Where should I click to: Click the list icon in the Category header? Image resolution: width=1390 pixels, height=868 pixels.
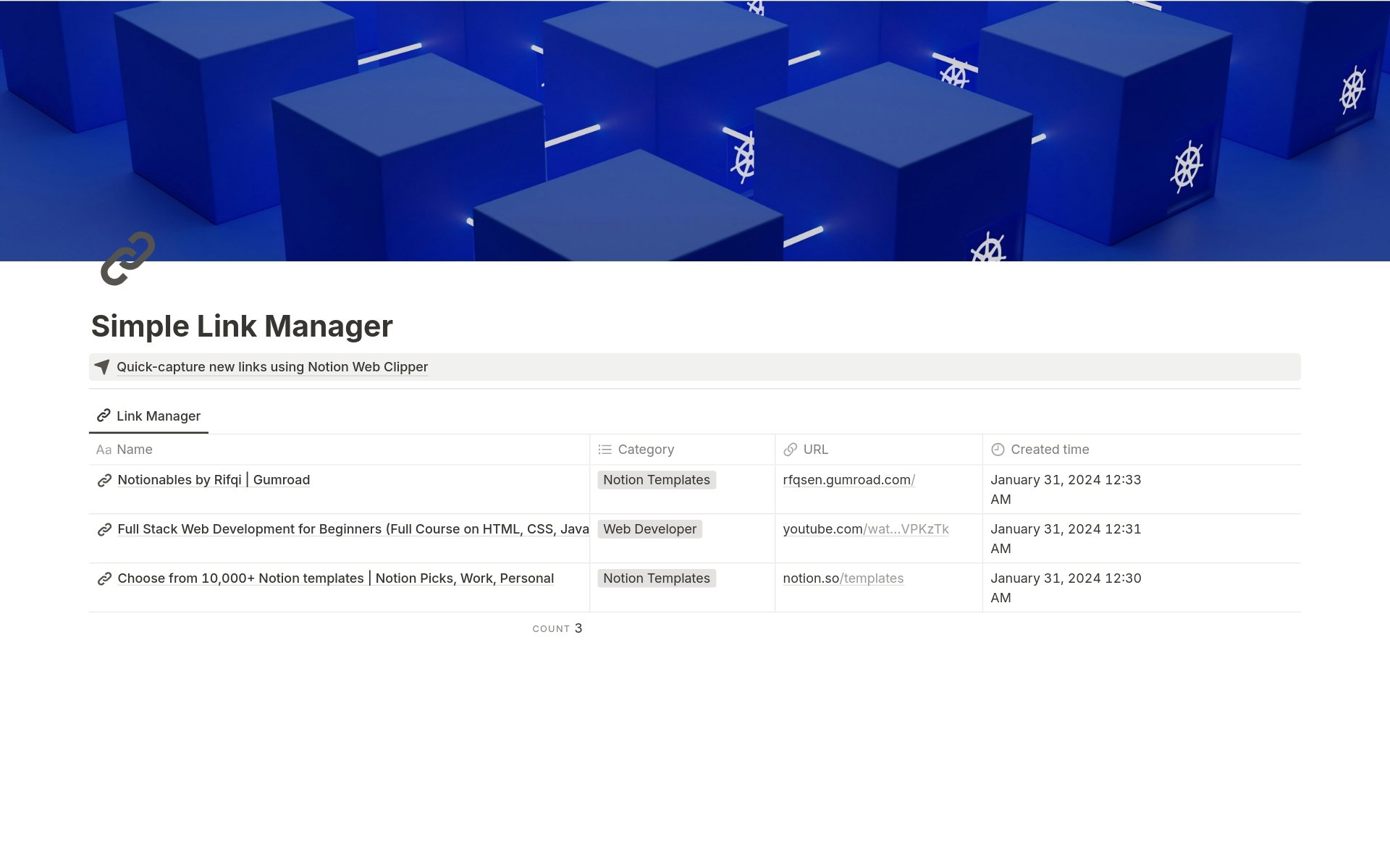pos(604,449)
